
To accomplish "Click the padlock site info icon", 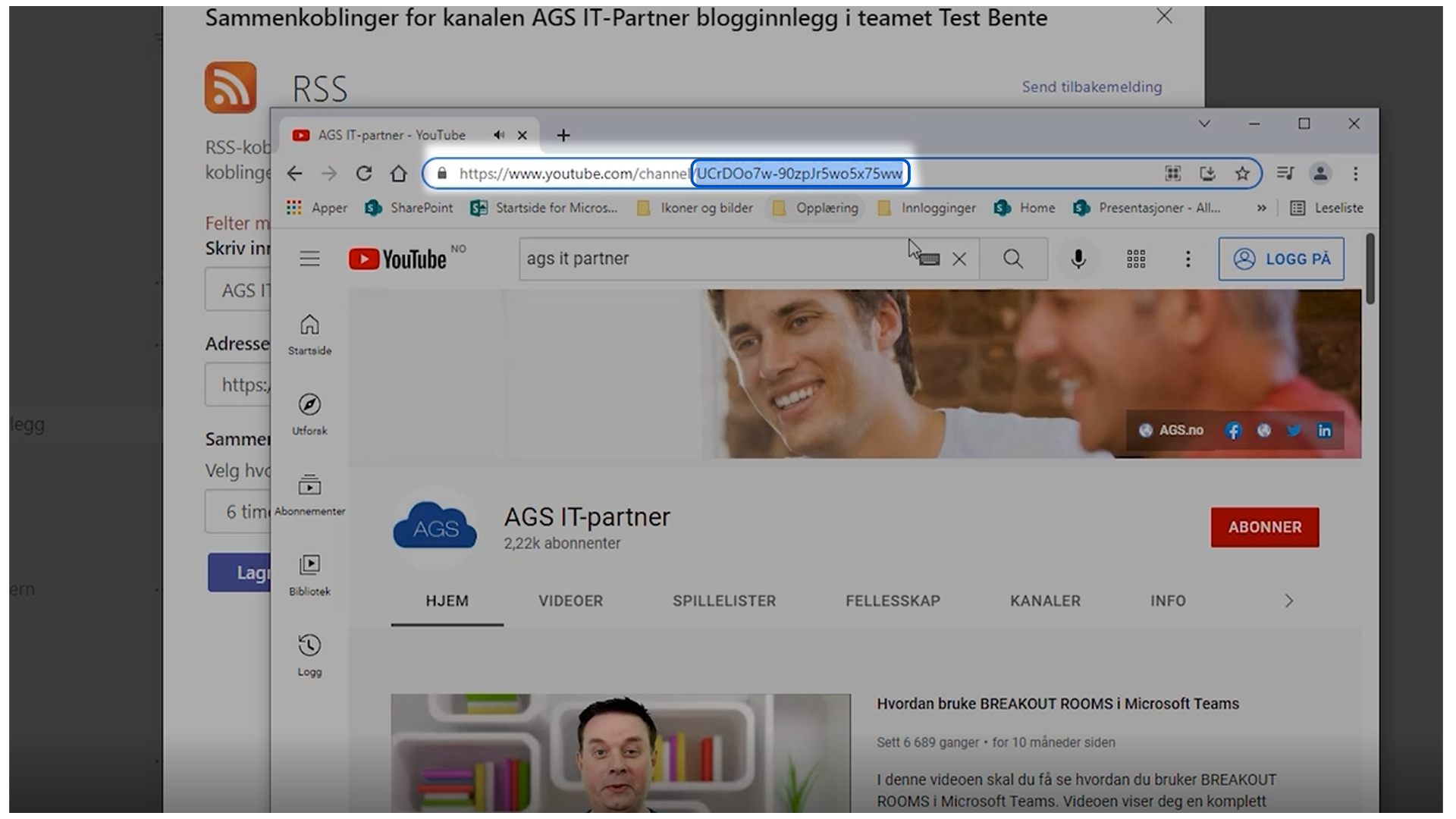I will tap(442, 174).
